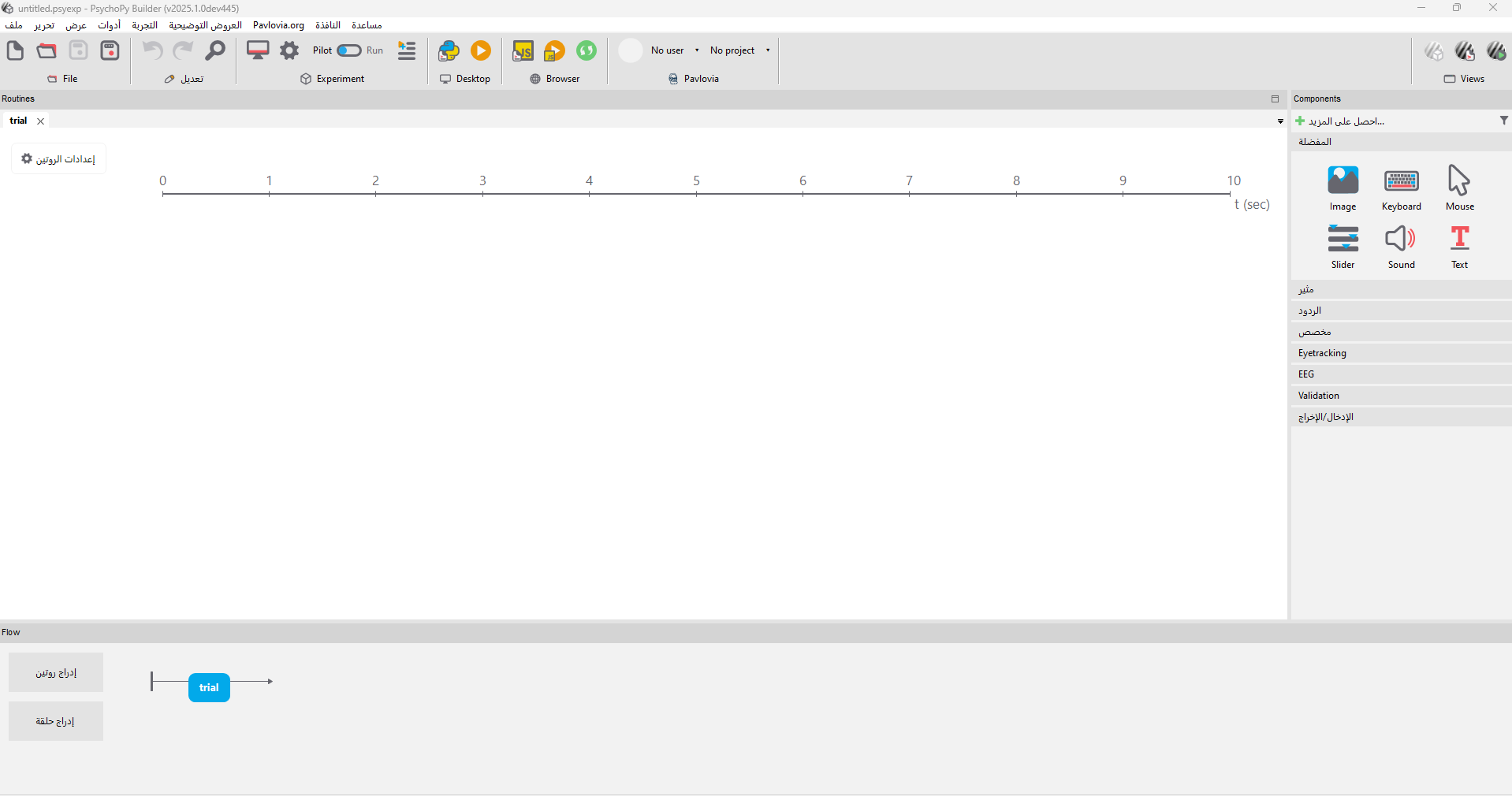1512x796 pixels.
Task: Click Compile to Python script icon
Action: 449,51
